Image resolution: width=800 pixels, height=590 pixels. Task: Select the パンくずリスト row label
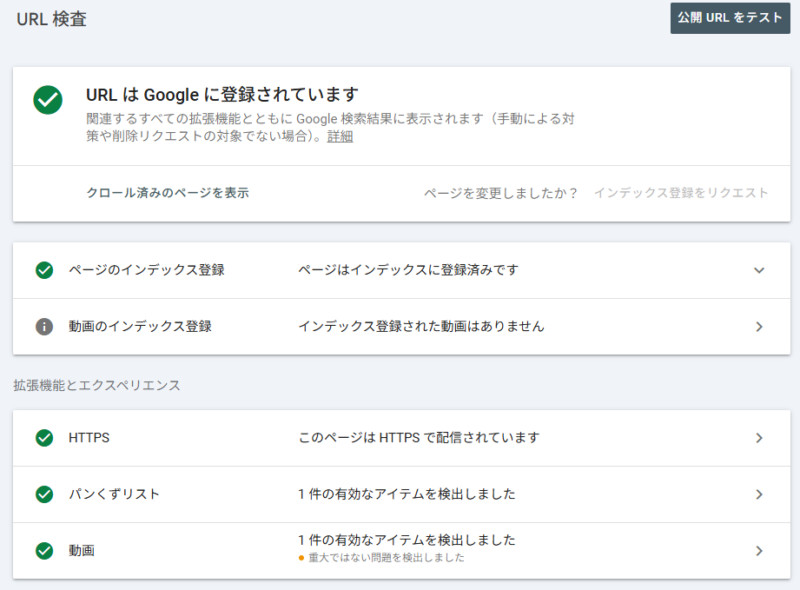click(x=114, y=494)
